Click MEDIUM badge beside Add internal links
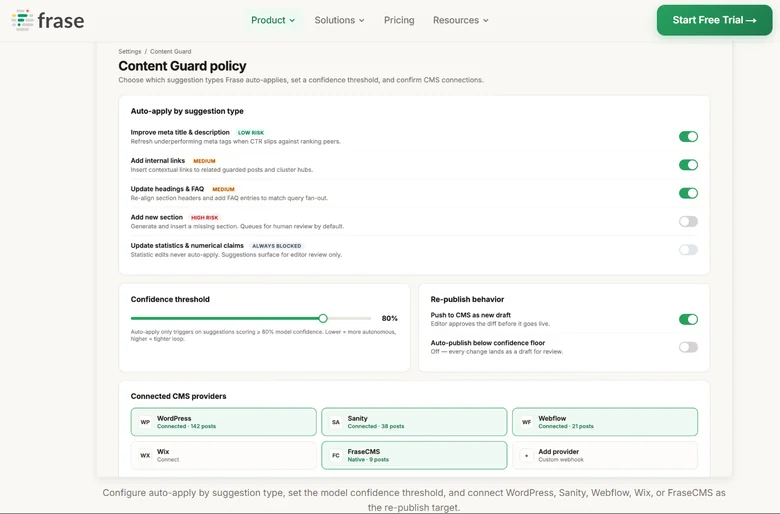The width and height of the screenshot is (780, 514). 204,161
